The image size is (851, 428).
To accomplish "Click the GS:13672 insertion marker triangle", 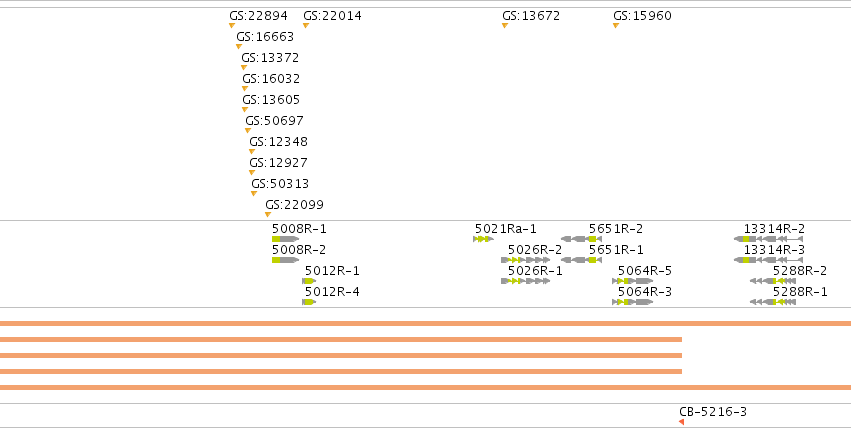I will point(505,25).
